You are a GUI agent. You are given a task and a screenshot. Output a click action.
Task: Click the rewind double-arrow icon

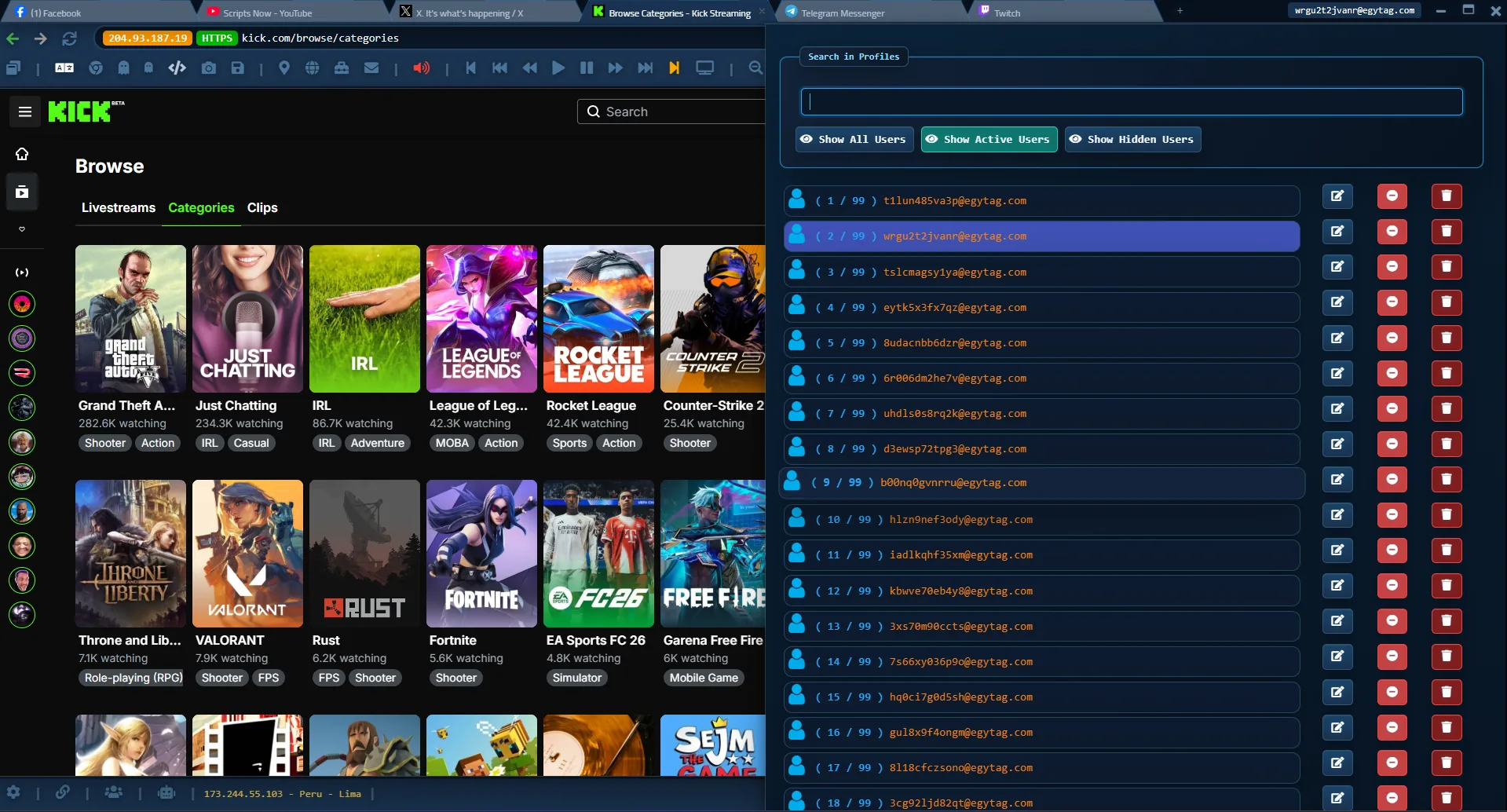(530, 68)
